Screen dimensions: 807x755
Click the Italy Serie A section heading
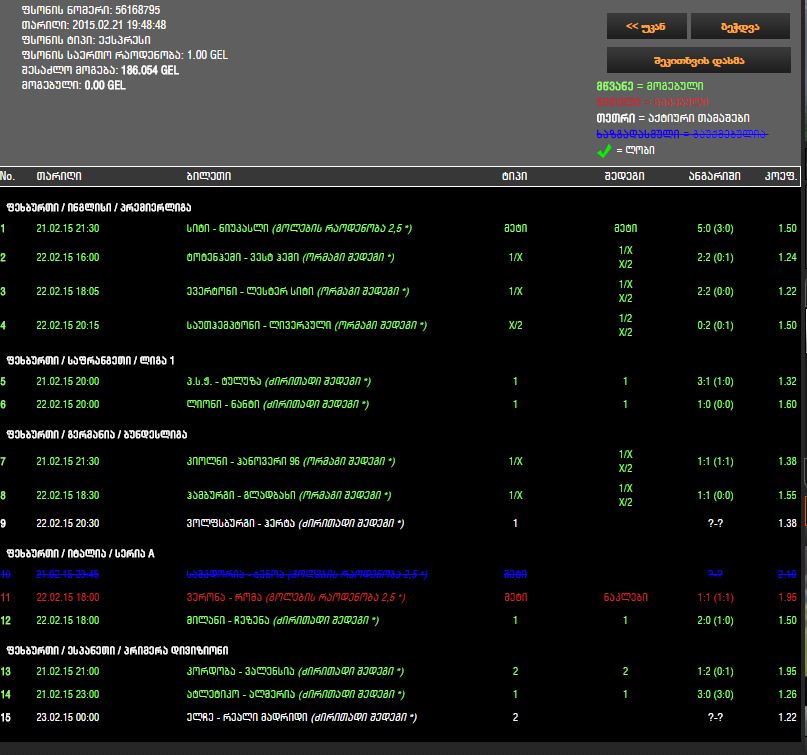point(81,553)
